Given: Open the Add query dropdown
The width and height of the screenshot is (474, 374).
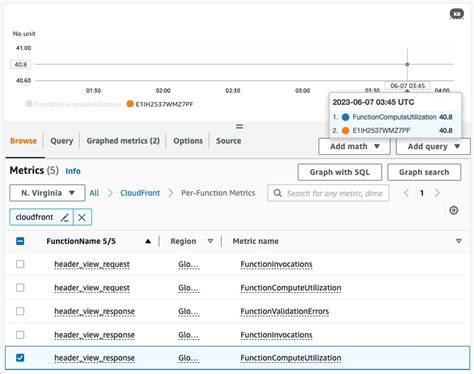Looking at the screenshot, I should click(x=433, y=146).
